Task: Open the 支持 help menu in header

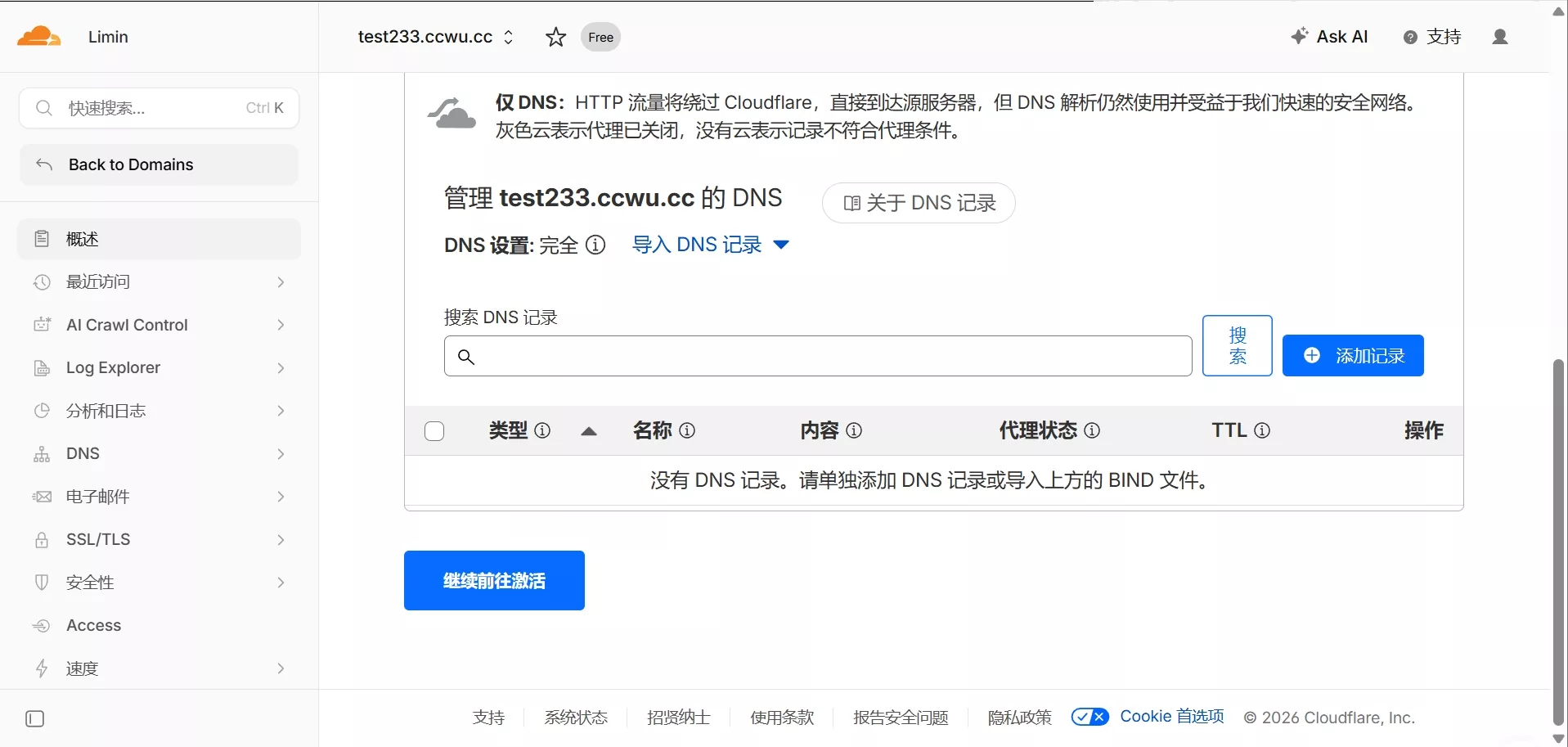Action: [x=1432, y=37]
